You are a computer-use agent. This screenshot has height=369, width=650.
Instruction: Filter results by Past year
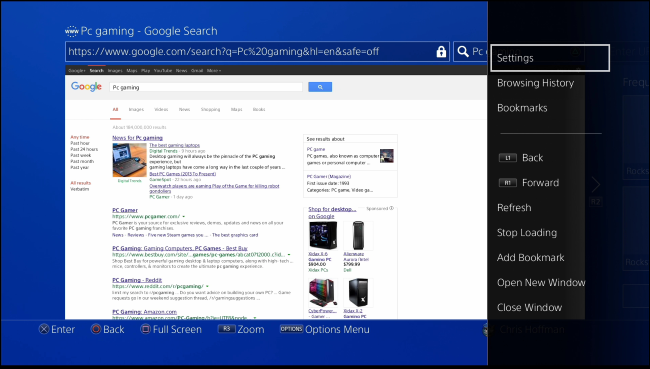tap(80, 168)
